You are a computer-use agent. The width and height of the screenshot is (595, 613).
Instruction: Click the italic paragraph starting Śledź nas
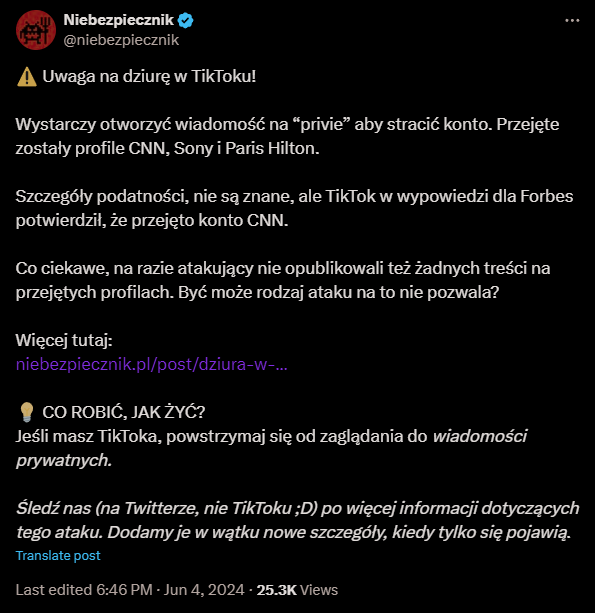click(x=298, y=520)
